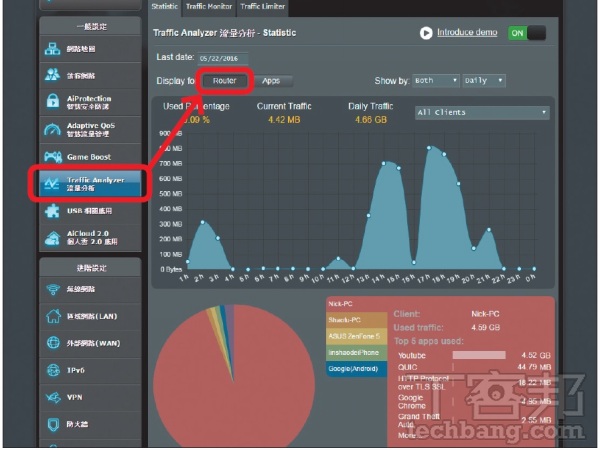The height and width of the screenshot is (450, 600).
Task: Click the USB application puzzle icon
Action: [52, 211]
